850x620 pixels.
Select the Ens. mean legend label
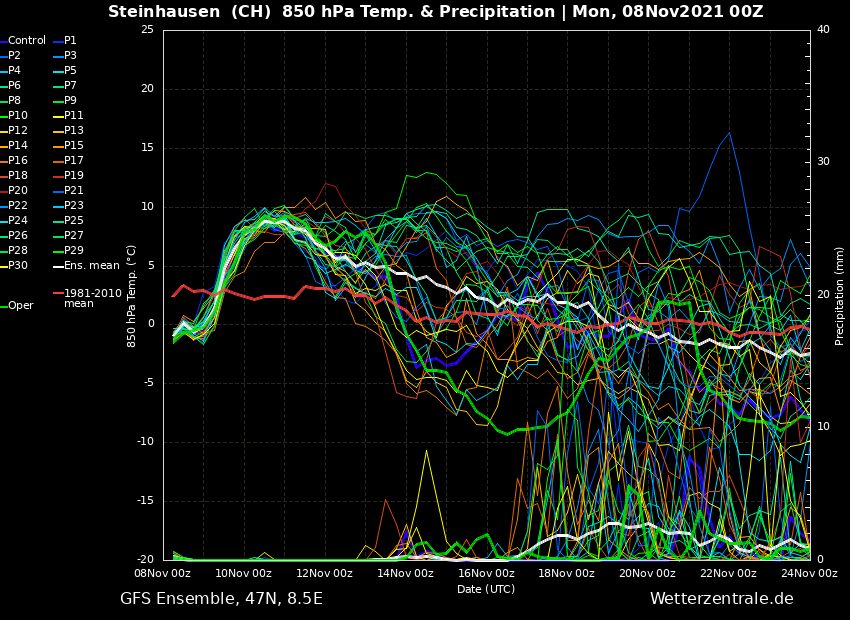[x=91, y=266]
